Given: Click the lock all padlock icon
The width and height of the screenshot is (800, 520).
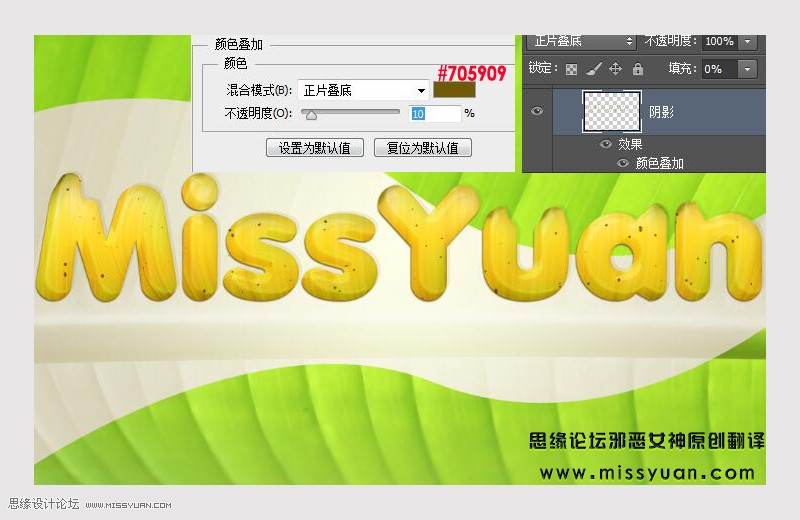Looking at the screenshot, I should click(638, 69).
